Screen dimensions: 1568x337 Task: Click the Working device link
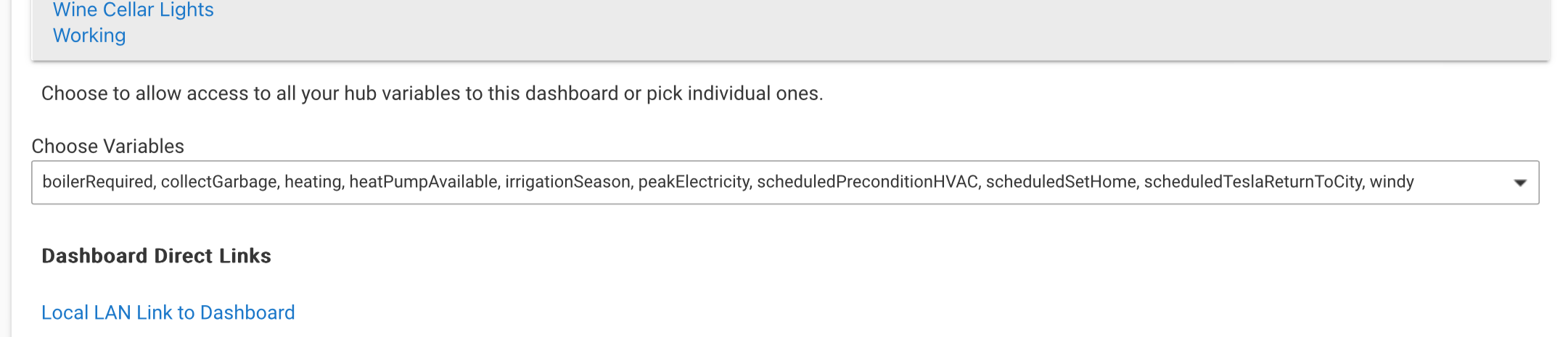[89, 36]
